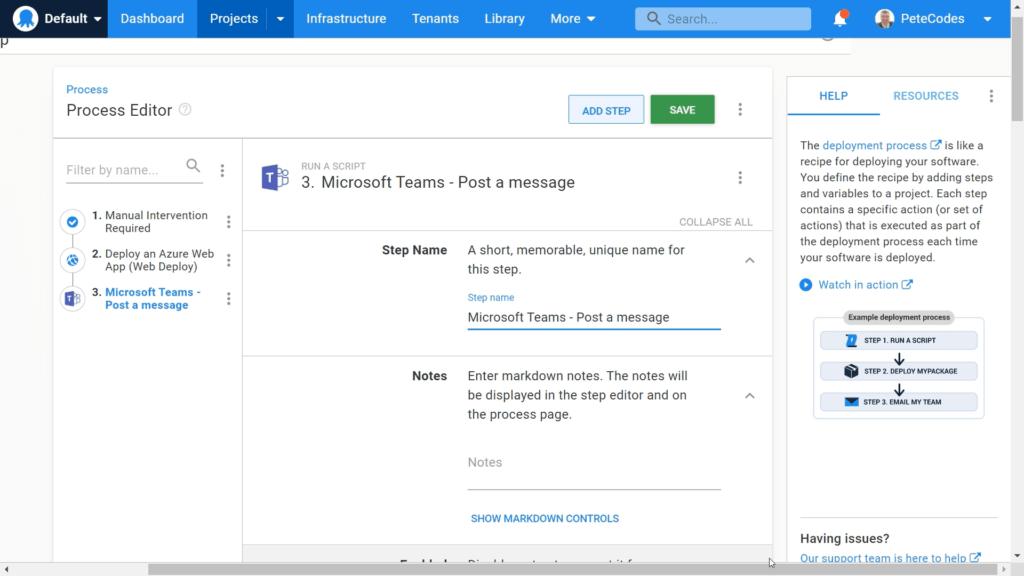The width and height of the screenshot is (1024, 576).
Task: Expand the PeteCodes user menu arrow
Action: [987, 19]
